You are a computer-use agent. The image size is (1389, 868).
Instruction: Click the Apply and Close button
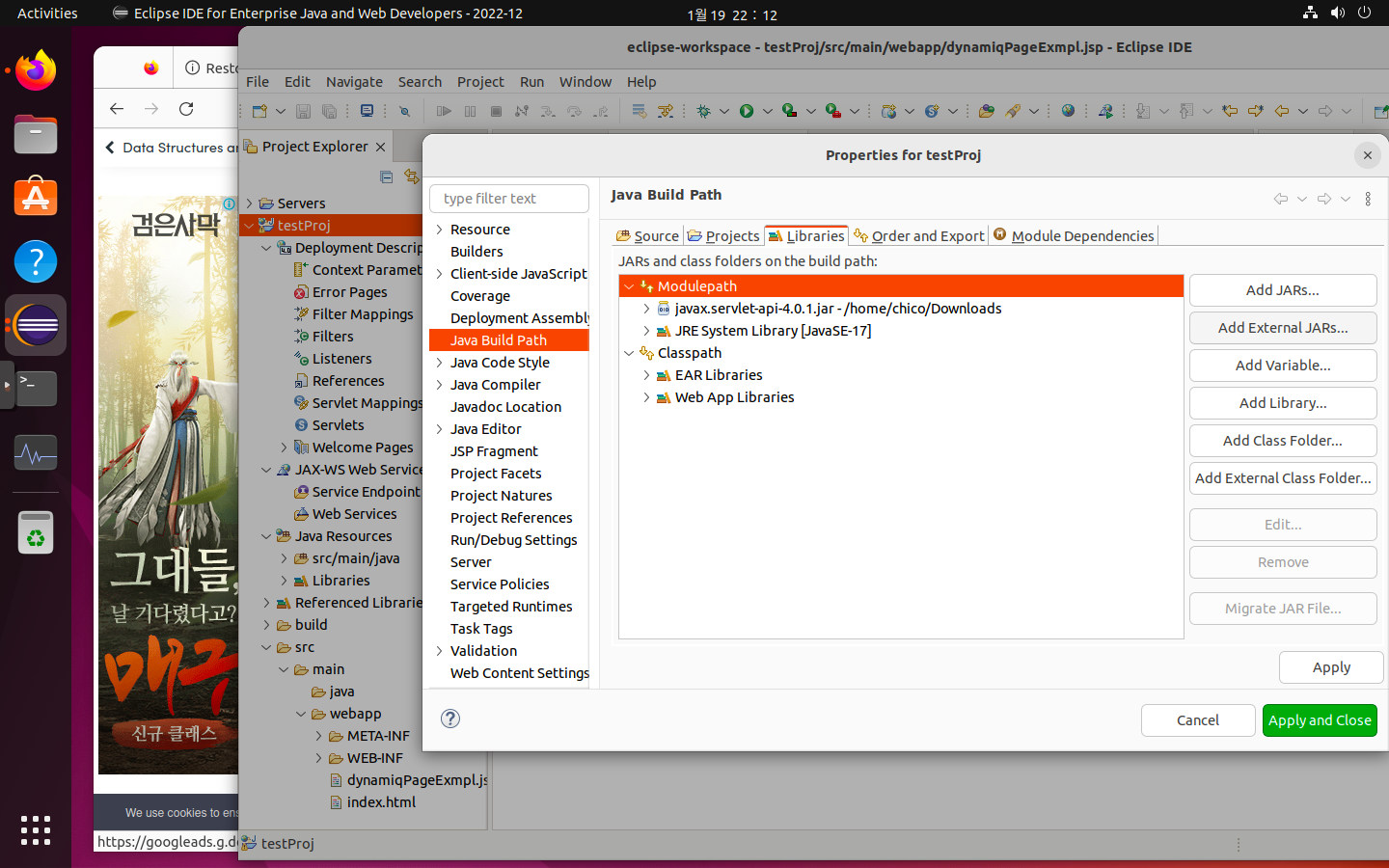1320,720
